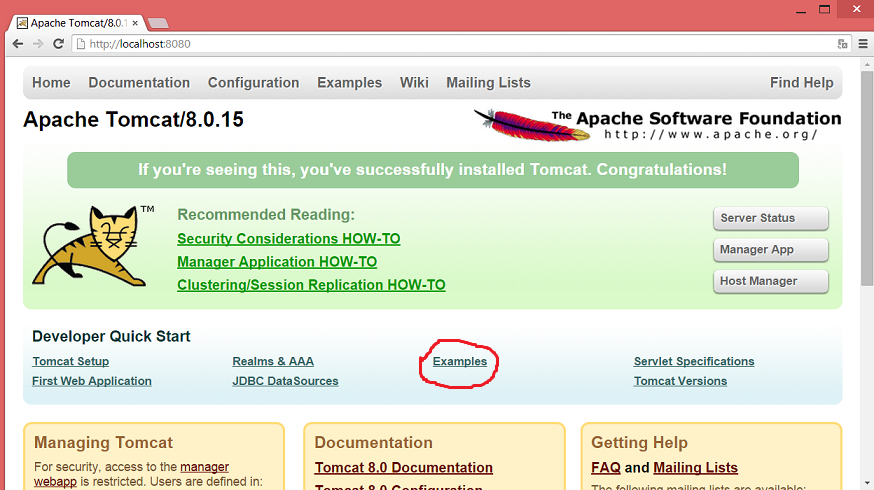Click the Host Manager button

[x=771, y=281]
